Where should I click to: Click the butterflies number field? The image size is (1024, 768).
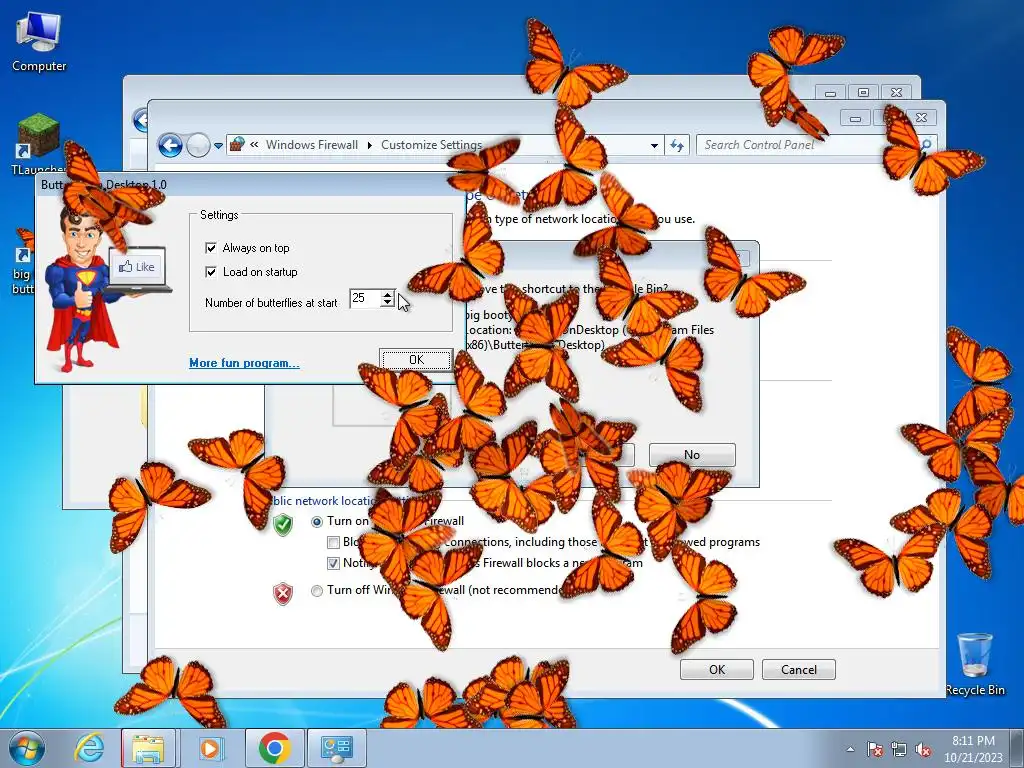[366, 298]
